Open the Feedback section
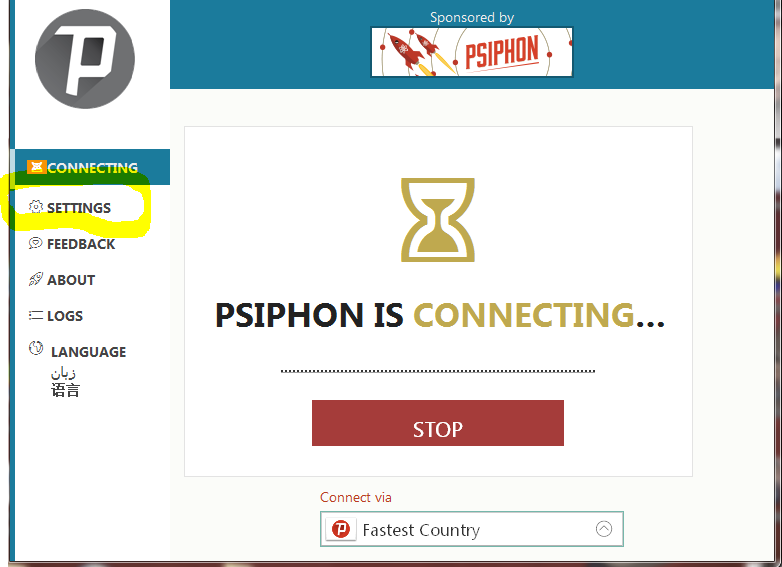 tap(81, 244)
